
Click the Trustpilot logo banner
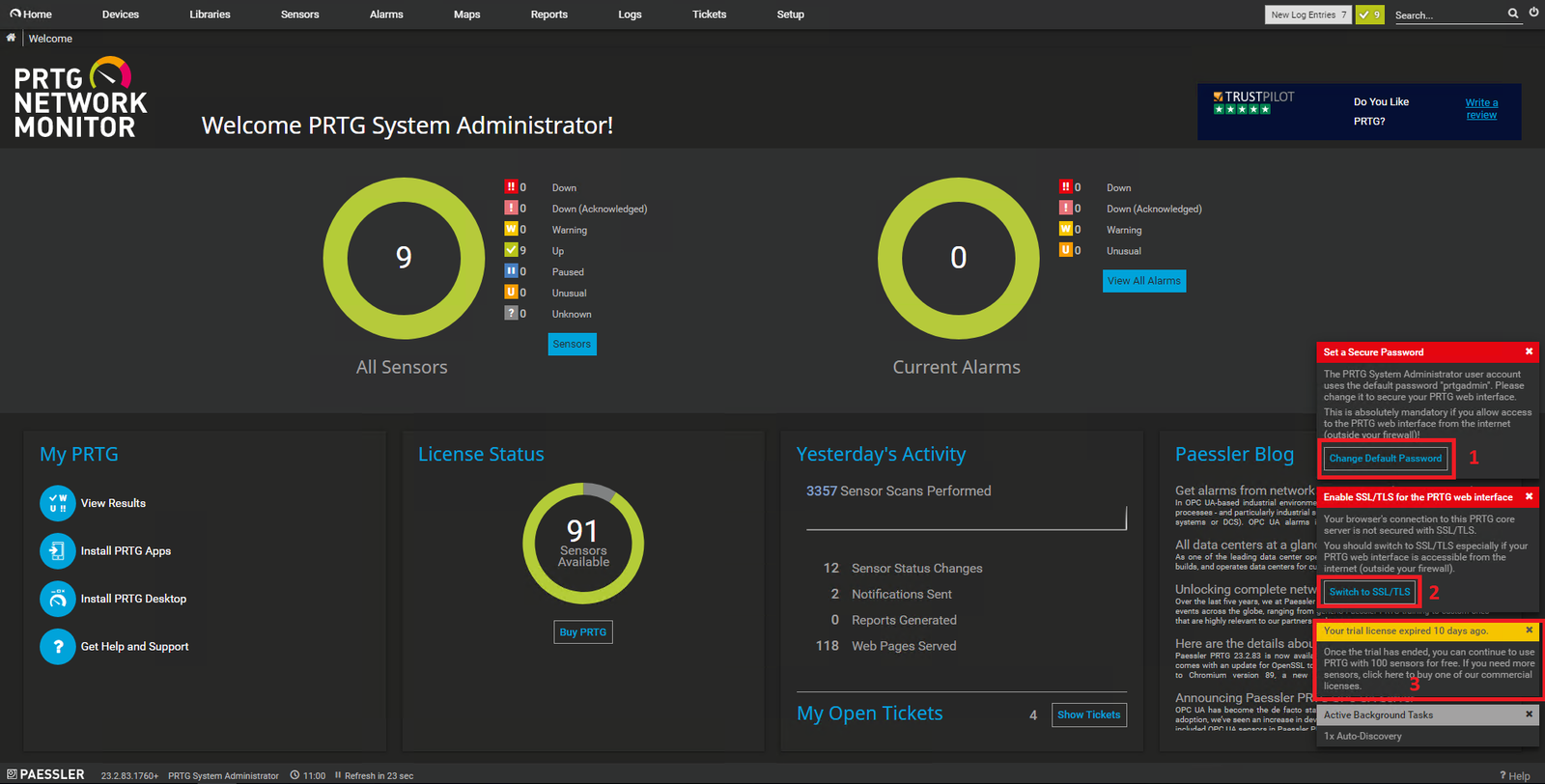[x=1253, y=102]
